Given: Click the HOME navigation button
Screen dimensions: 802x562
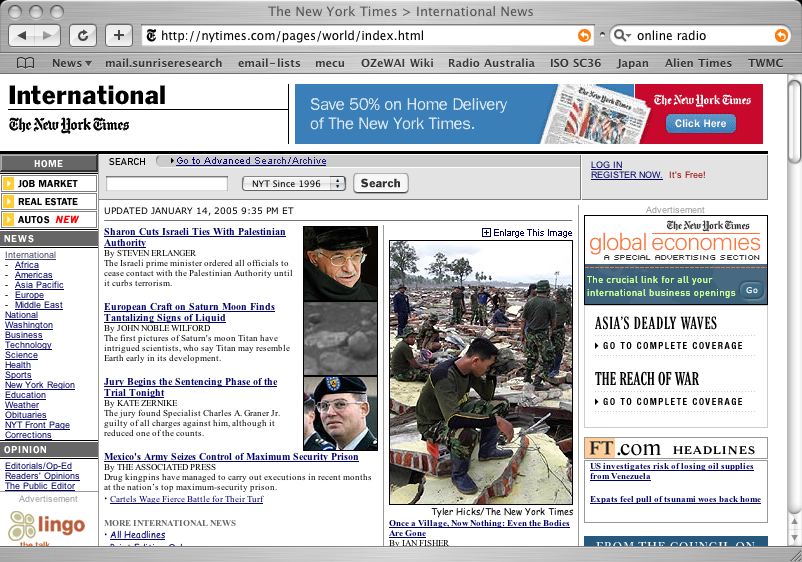Looking at the screenshot, I should click(x=49, y=164).
